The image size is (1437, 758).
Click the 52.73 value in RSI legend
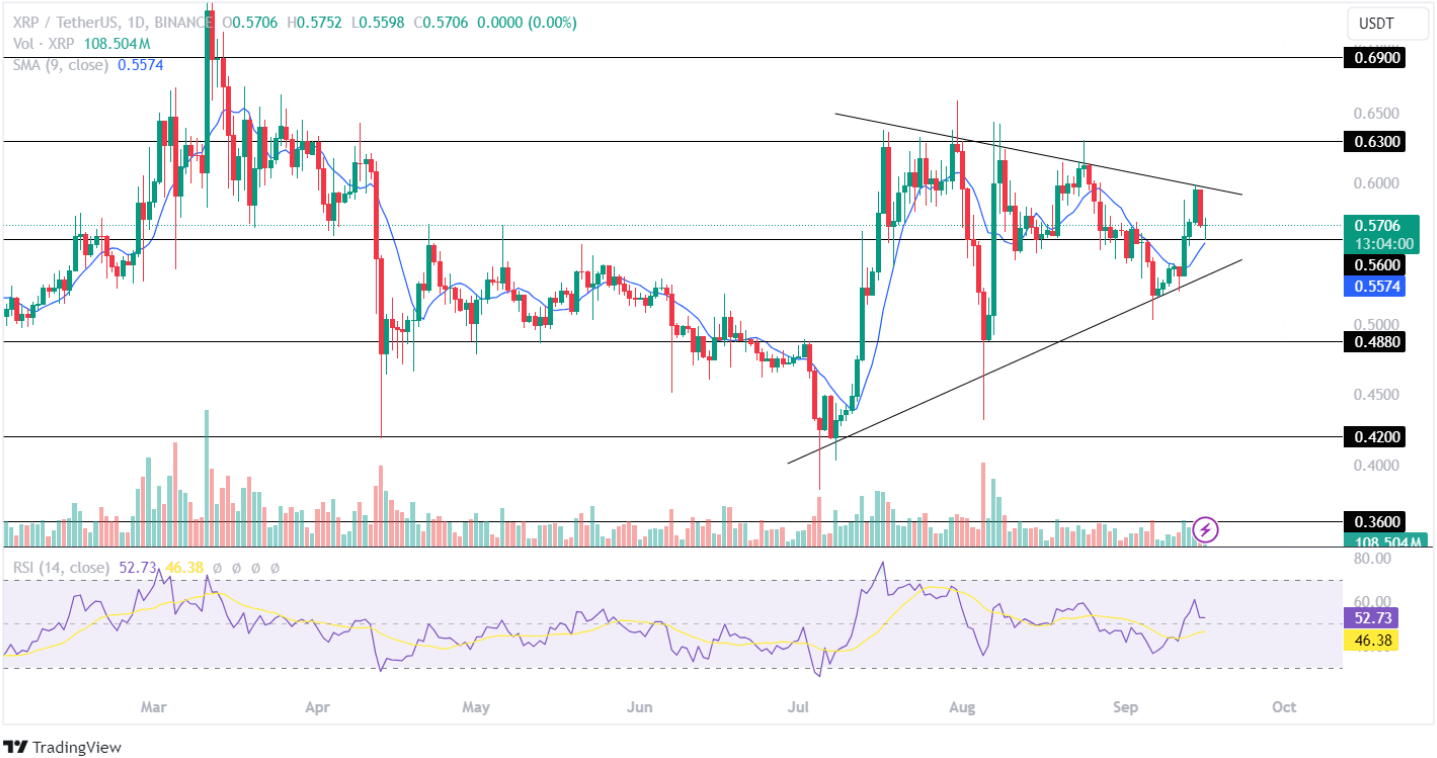click(x=136, y=567)
